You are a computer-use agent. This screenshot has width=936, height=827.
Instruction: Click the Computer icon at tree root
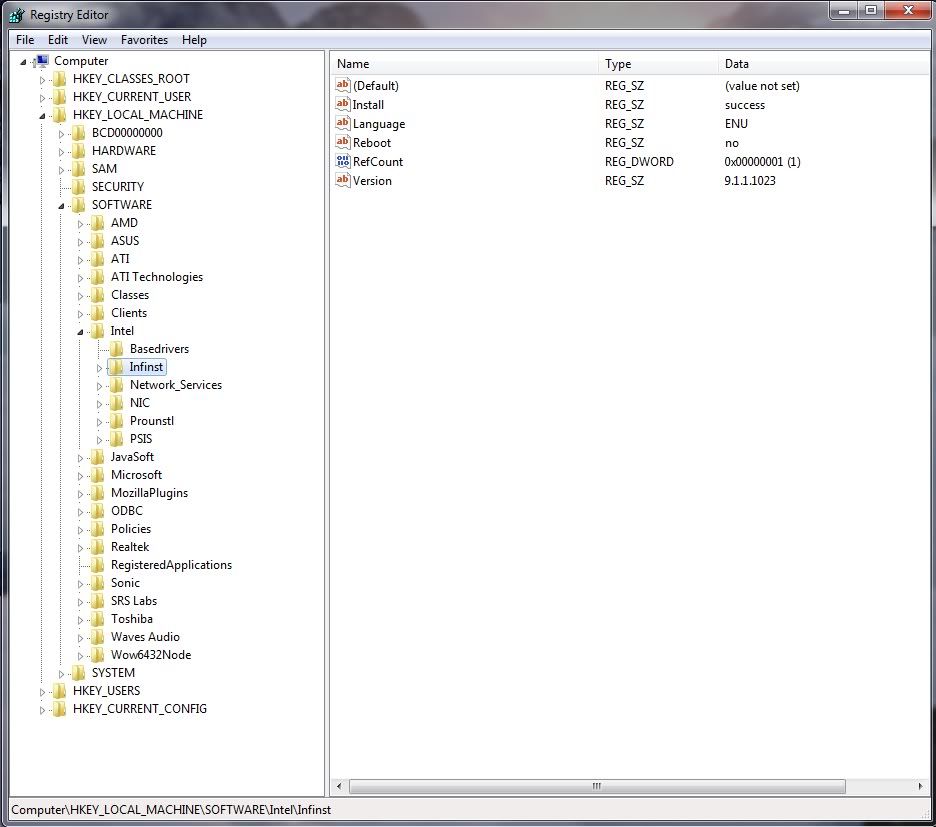(42, 60)
